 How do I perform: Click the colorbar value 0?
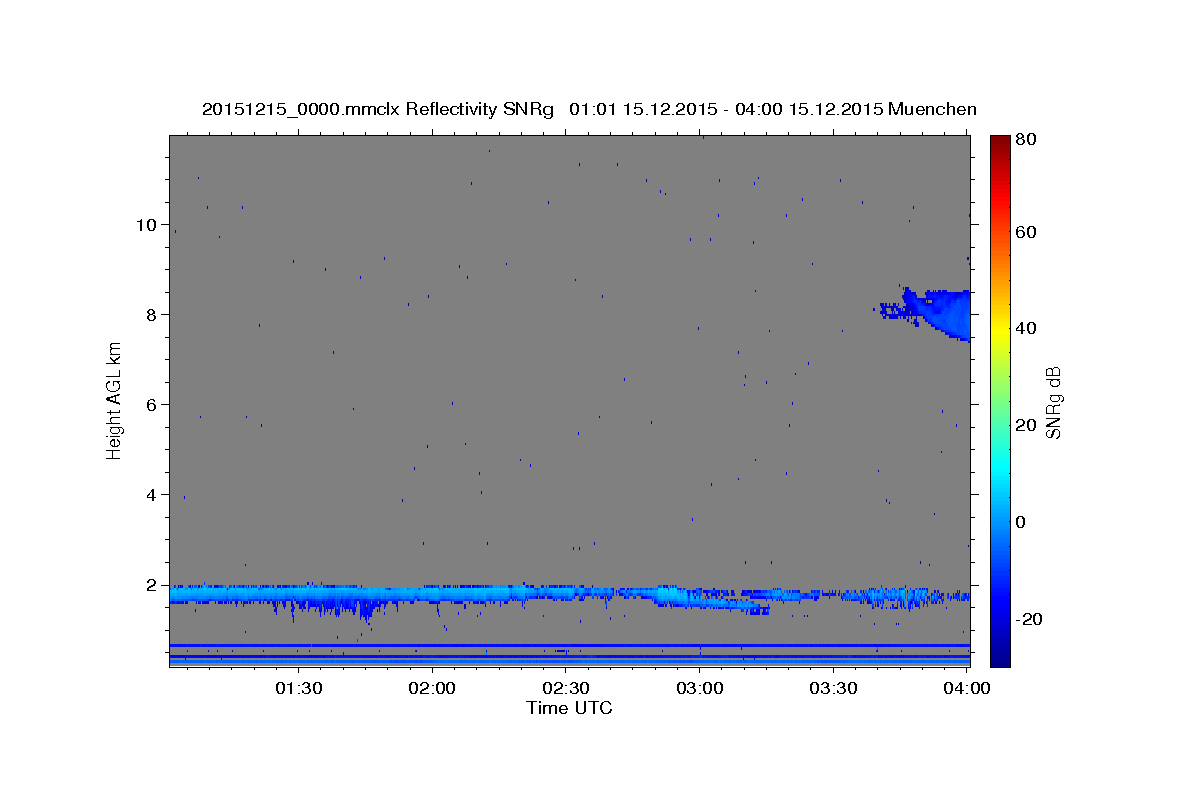click(1021, 522)
